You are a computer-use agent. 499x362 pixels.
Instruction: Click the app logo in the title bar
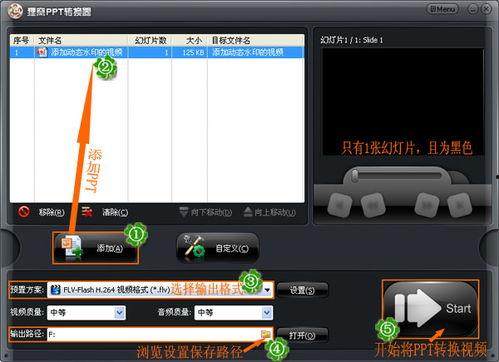point(15,11)
